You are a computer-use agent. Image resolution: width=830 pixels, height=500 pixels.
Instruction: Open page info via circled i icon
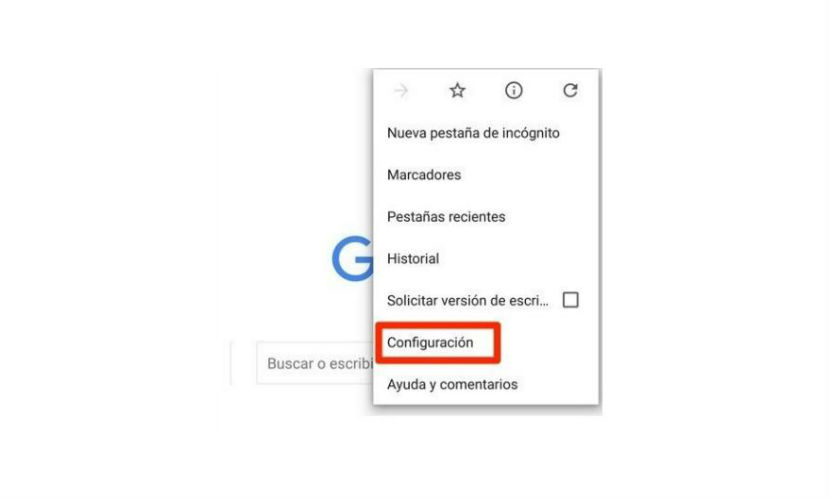click(x=513, y=90)
